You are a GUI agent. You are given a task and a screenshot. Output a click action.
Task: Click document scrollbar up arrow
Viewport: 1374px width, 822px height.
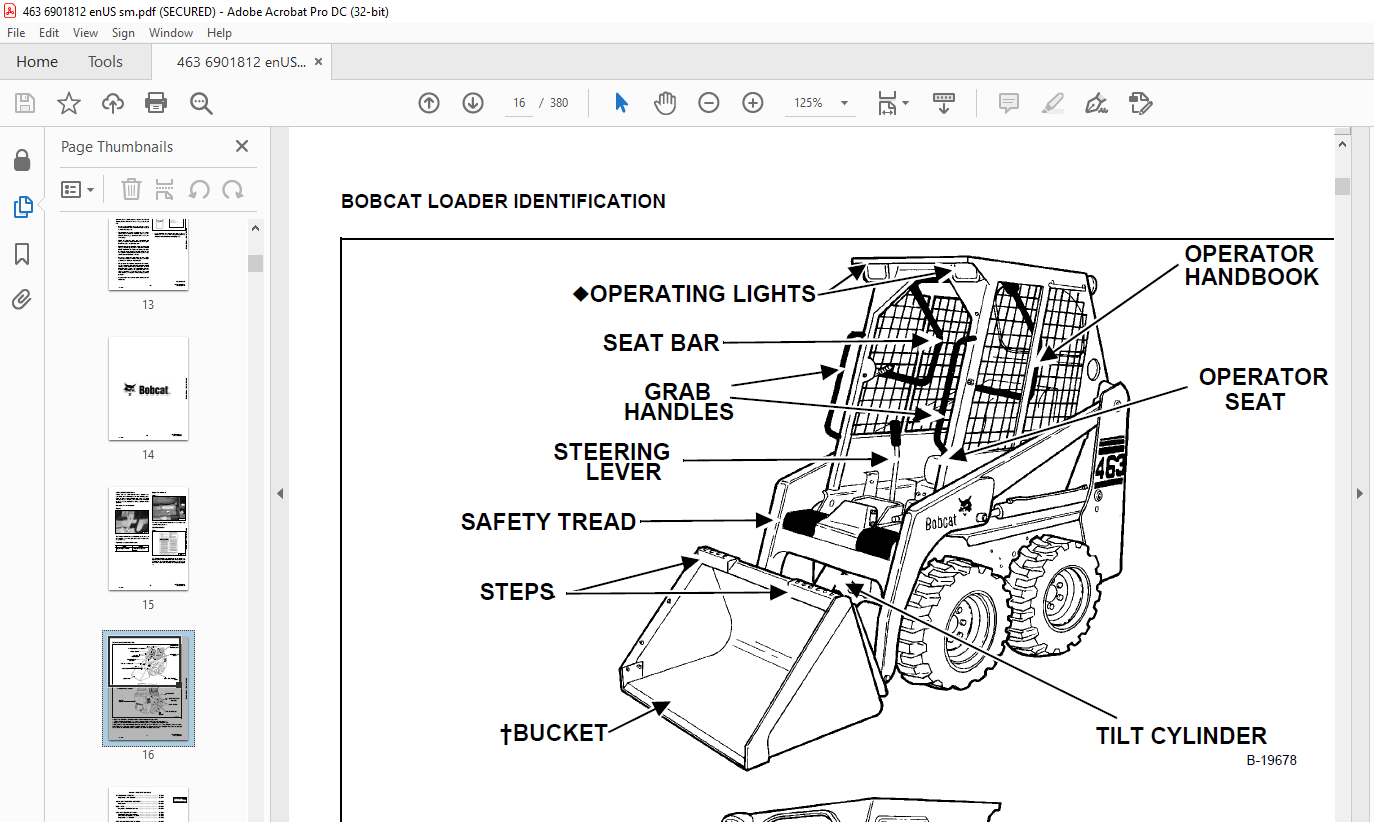tap(1342, 144)
